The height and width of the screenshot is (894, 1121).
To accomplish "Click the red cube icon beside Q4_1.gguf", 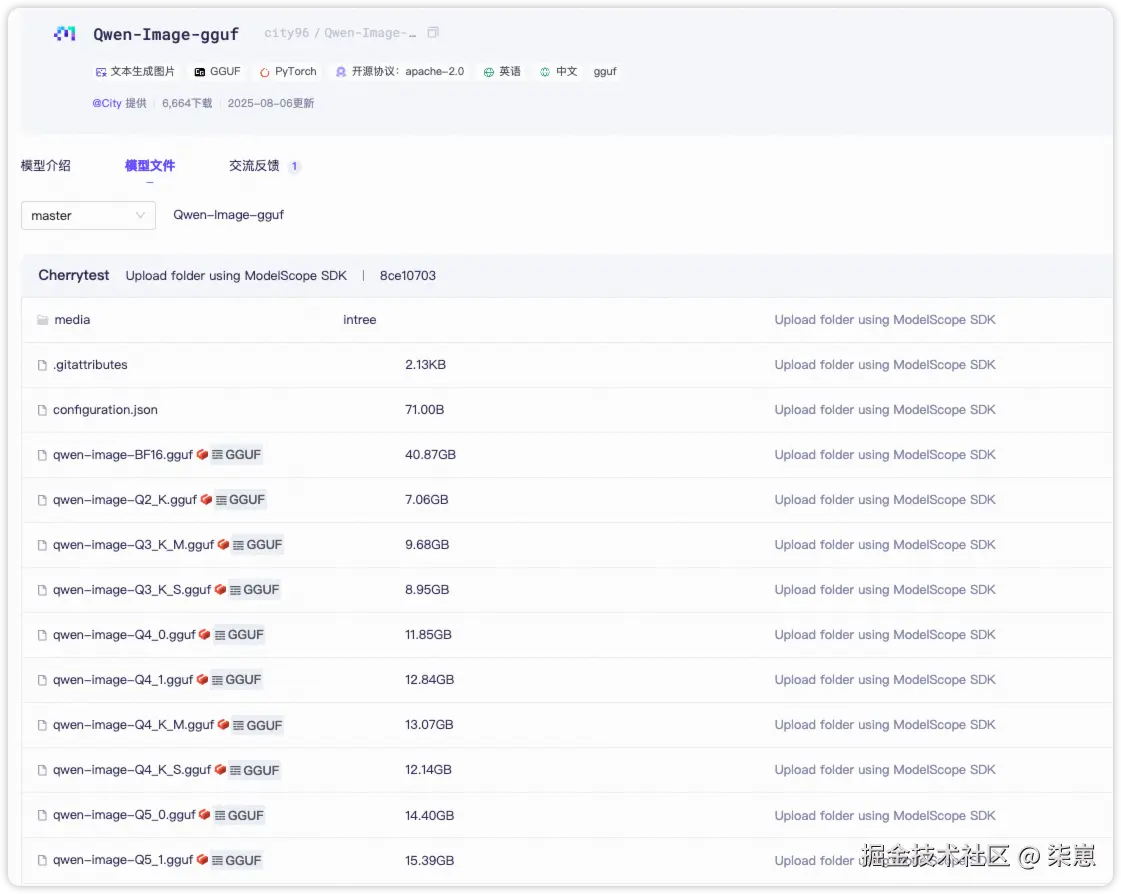I will 202,679.
